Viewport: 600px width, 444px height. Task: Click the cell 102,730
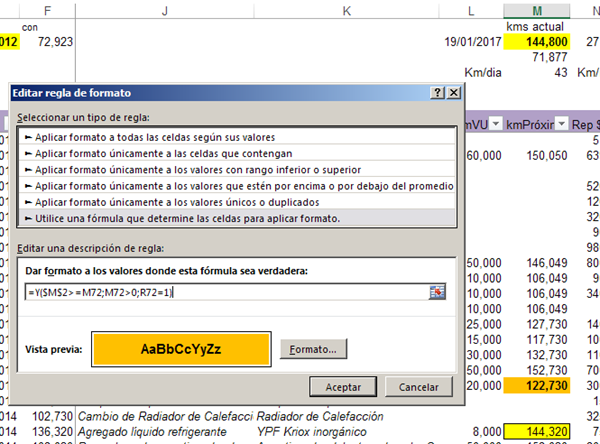pyautogui.click(x=47, y=416)
